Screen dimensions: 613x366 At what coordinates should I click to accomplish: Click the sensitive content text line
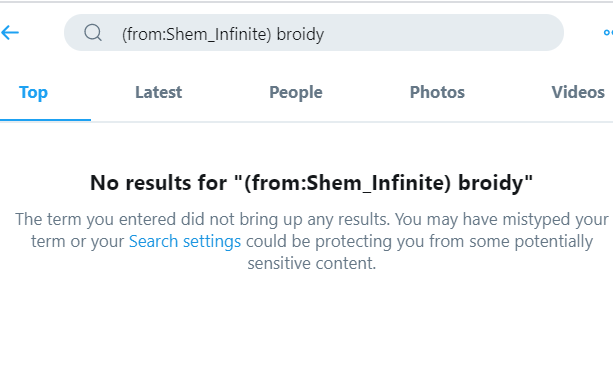[x=312, y=263]
